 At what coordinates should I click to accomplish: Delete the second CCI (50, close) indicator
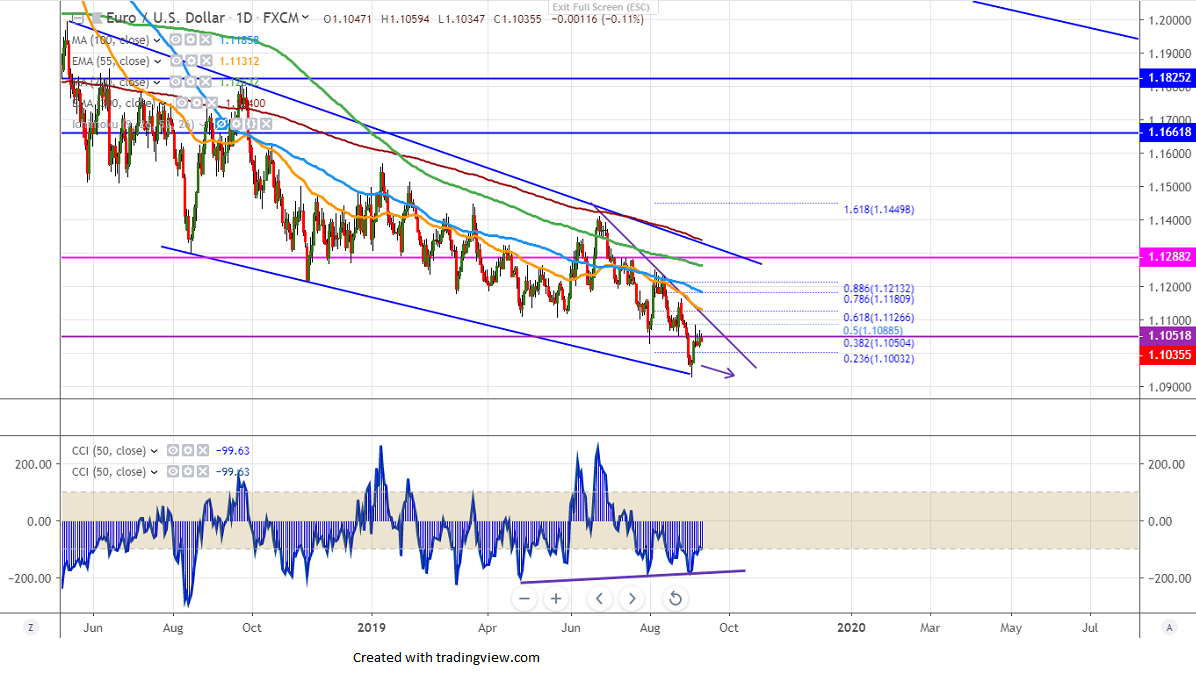coord(203,472)
